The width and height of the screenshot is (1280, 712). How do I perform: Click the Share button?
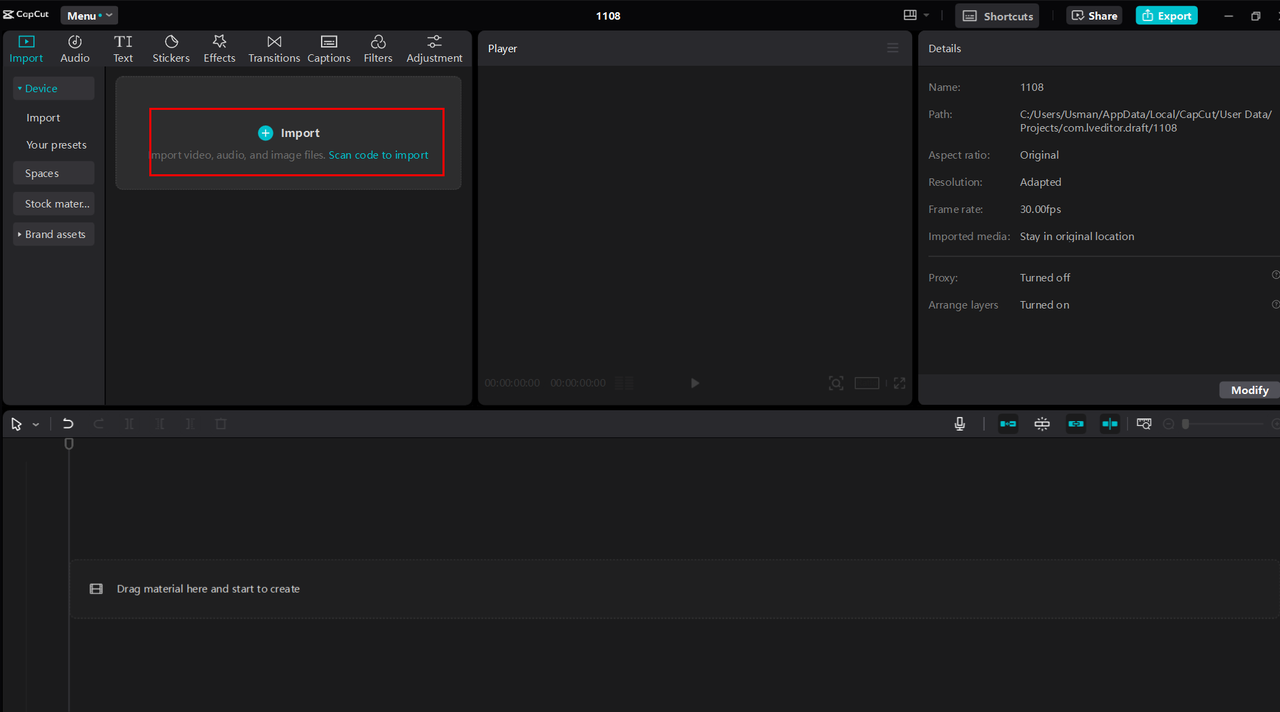pos(1094,16)
